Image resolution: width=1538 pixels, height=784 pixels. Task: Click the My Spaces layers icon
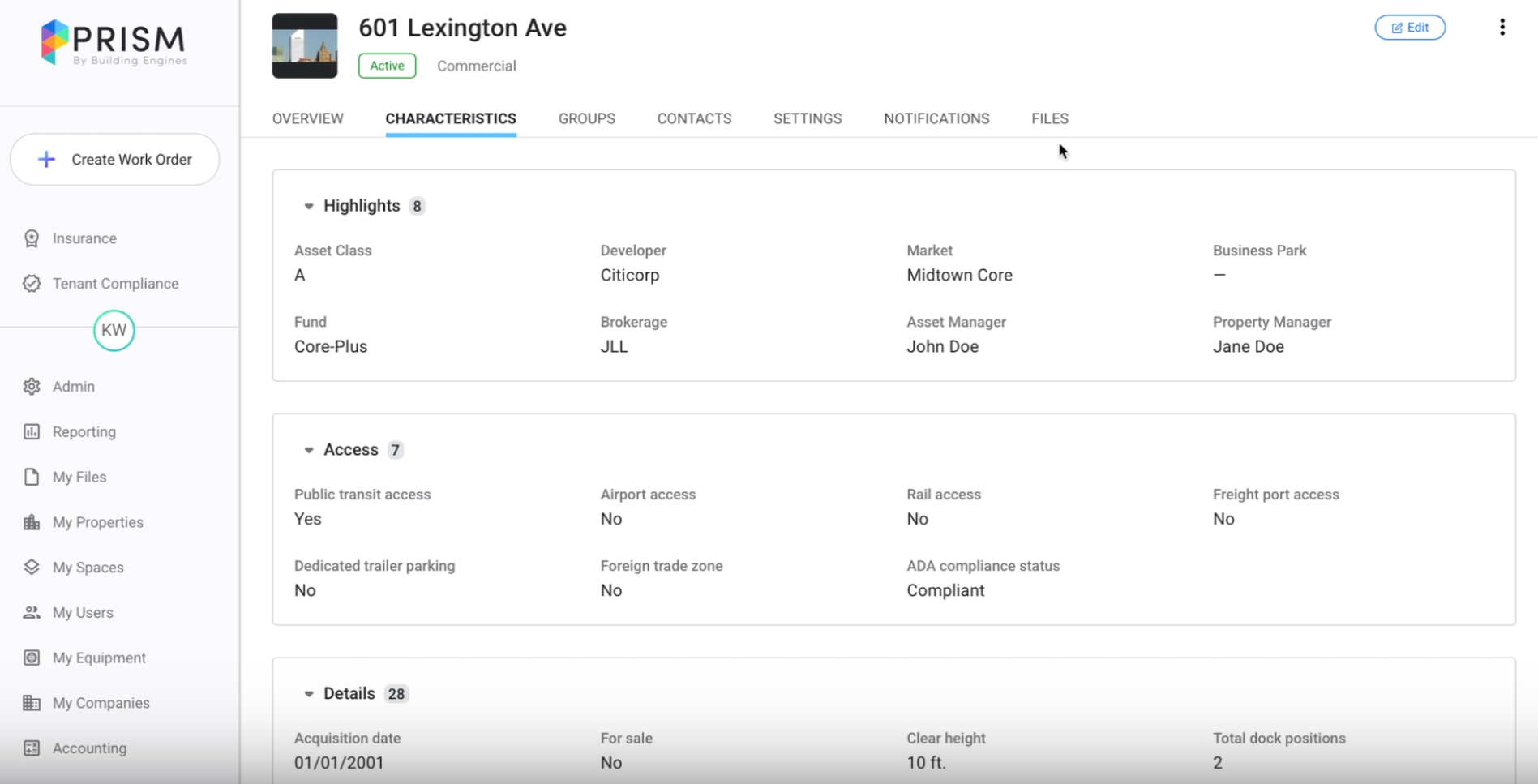pos(32,568)
